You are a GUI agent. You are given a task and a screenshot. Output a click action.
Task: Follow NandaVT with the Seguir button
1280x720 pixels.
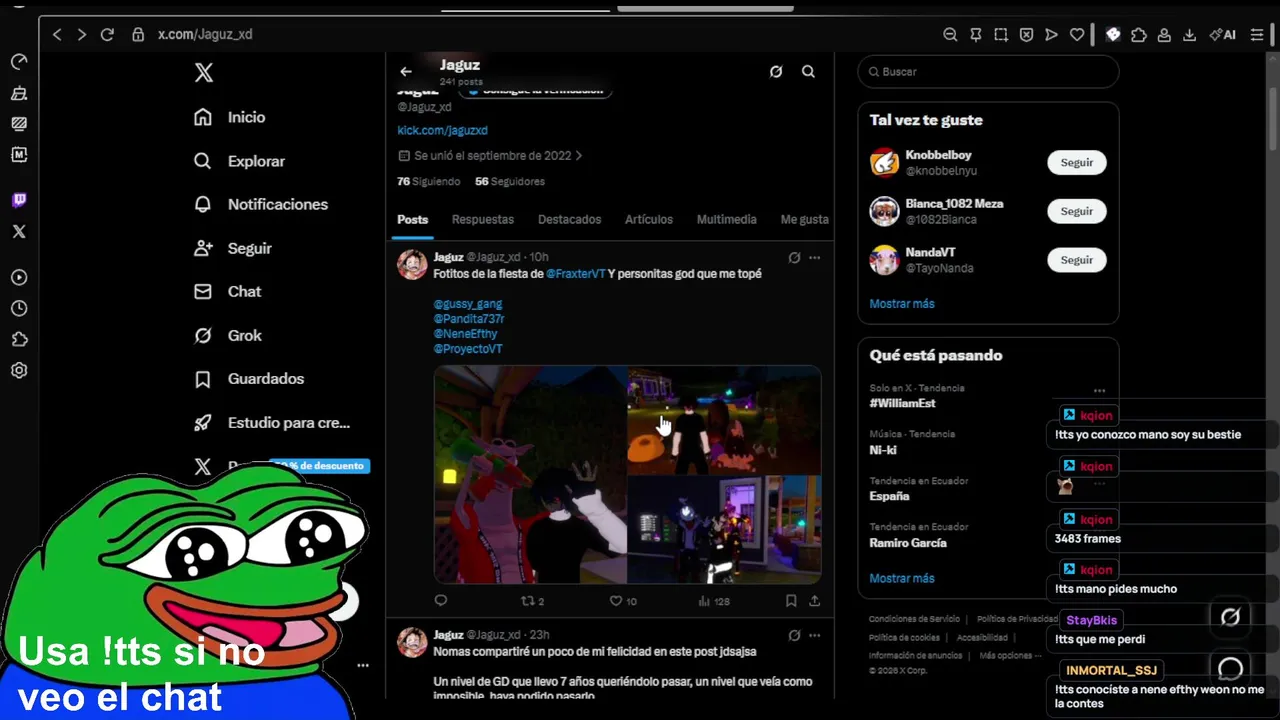(1077, 260)
